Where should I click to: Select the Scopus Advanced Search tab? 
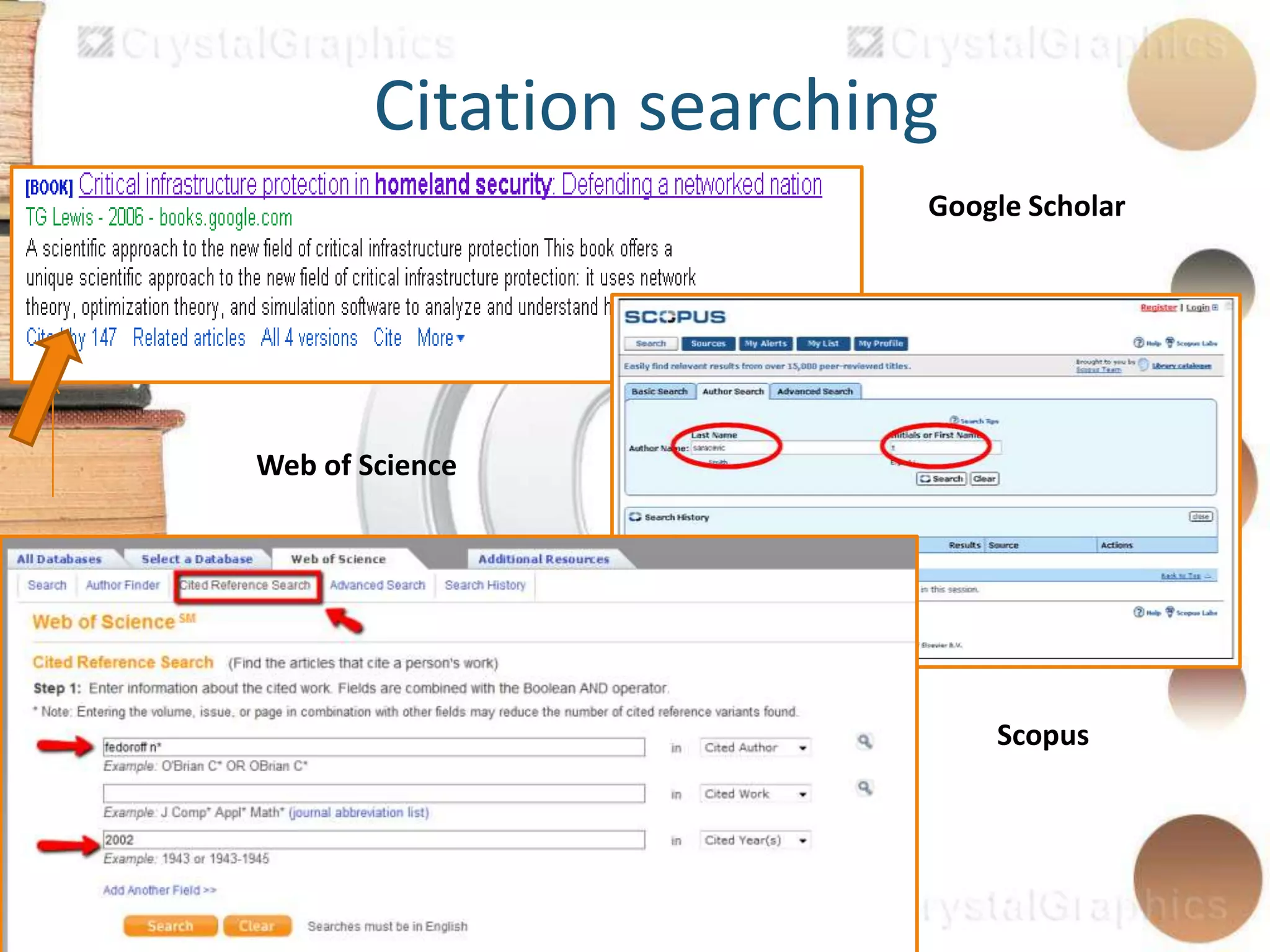(x=815, y=392)
